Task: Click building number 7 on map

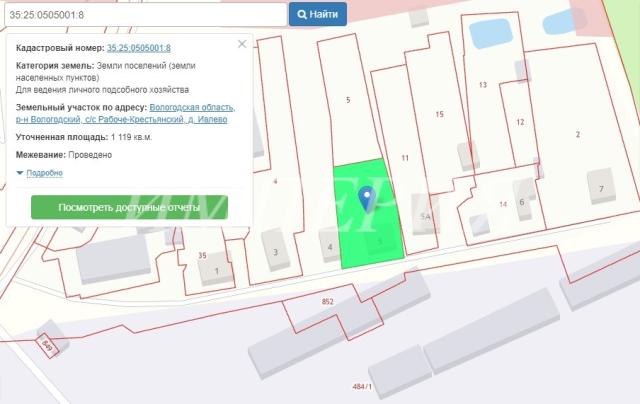Action: 601,188
